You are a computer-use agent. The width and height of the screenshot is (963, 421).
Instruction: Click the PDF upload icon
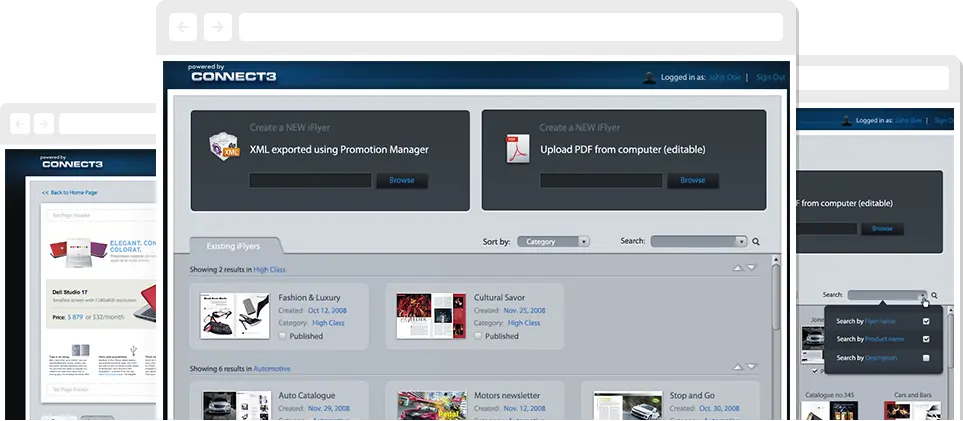515,149
